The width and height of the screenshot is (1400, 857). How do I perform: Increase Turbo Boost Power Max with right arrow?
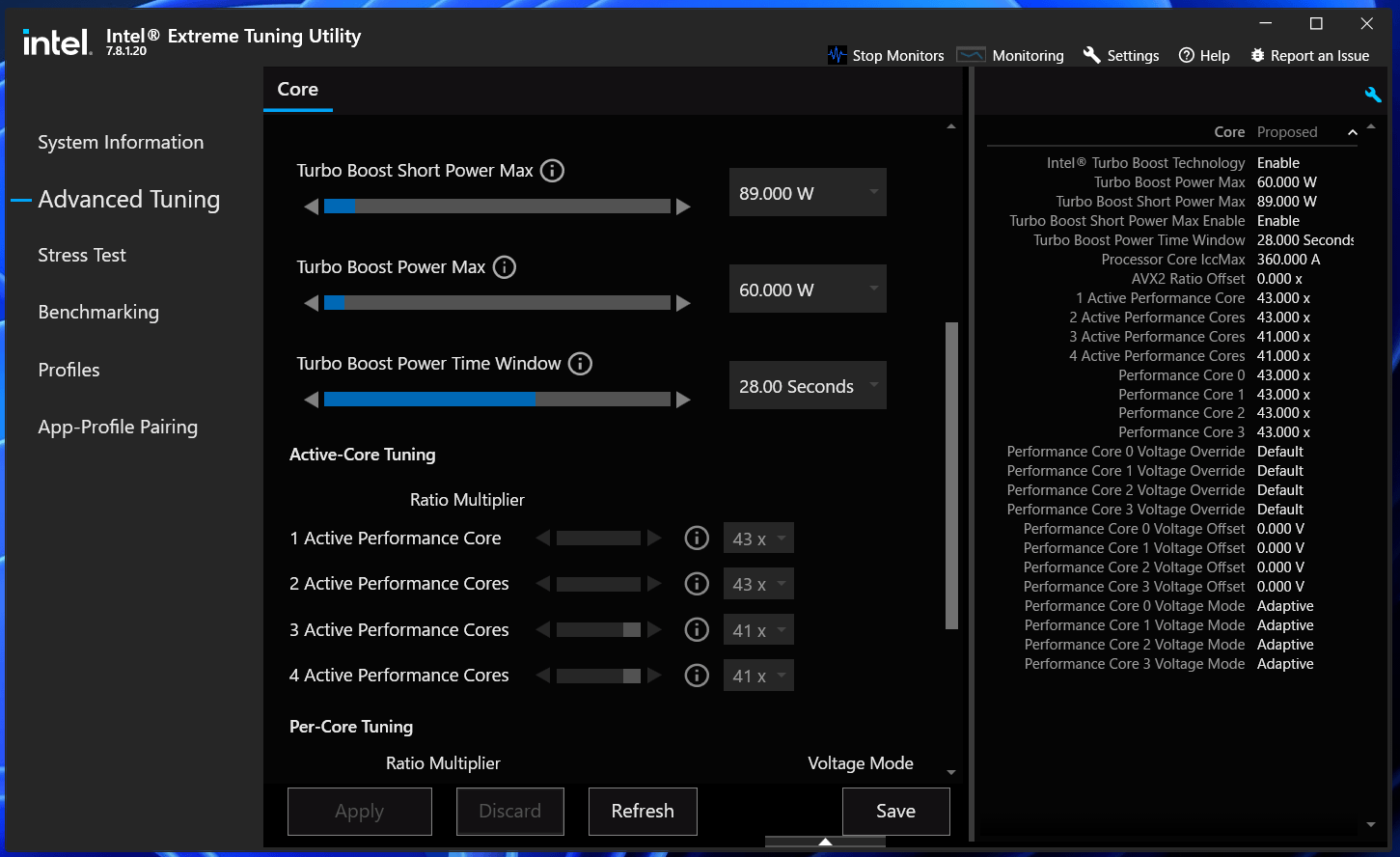[x=683, y=303]
